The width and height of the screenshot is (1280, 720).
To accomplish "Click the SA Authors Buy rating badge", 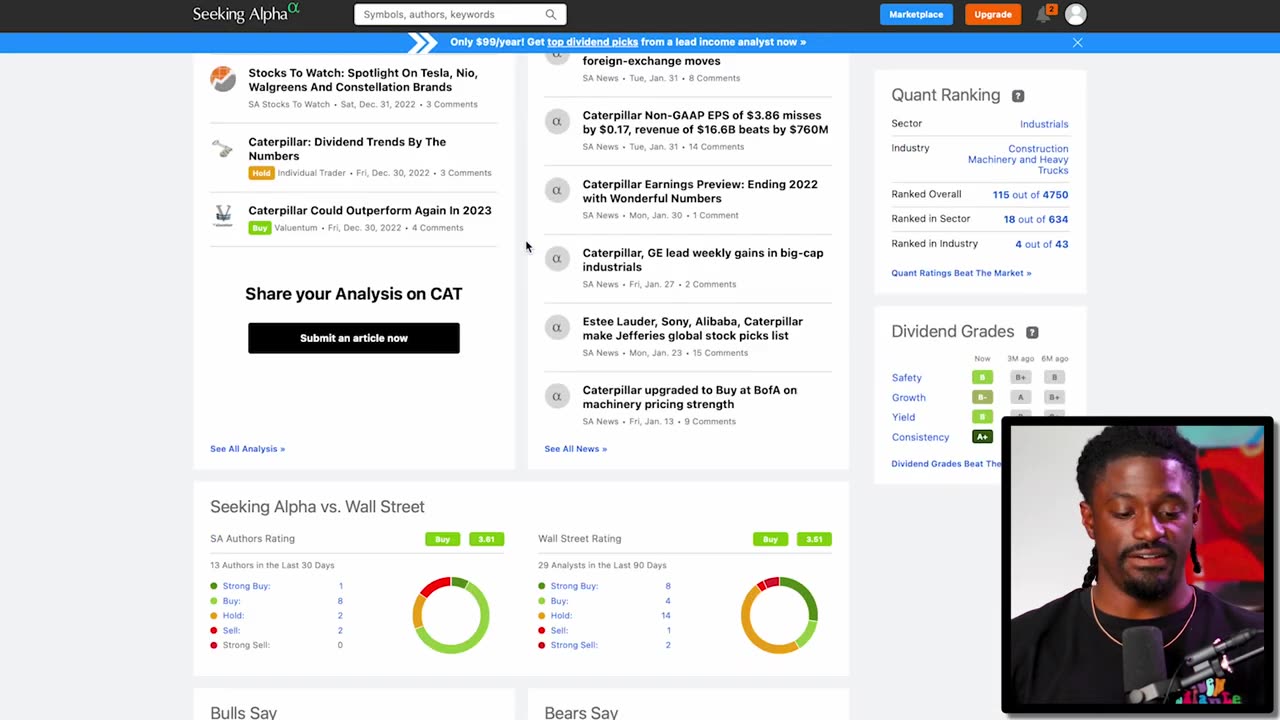I will point(442,539).
